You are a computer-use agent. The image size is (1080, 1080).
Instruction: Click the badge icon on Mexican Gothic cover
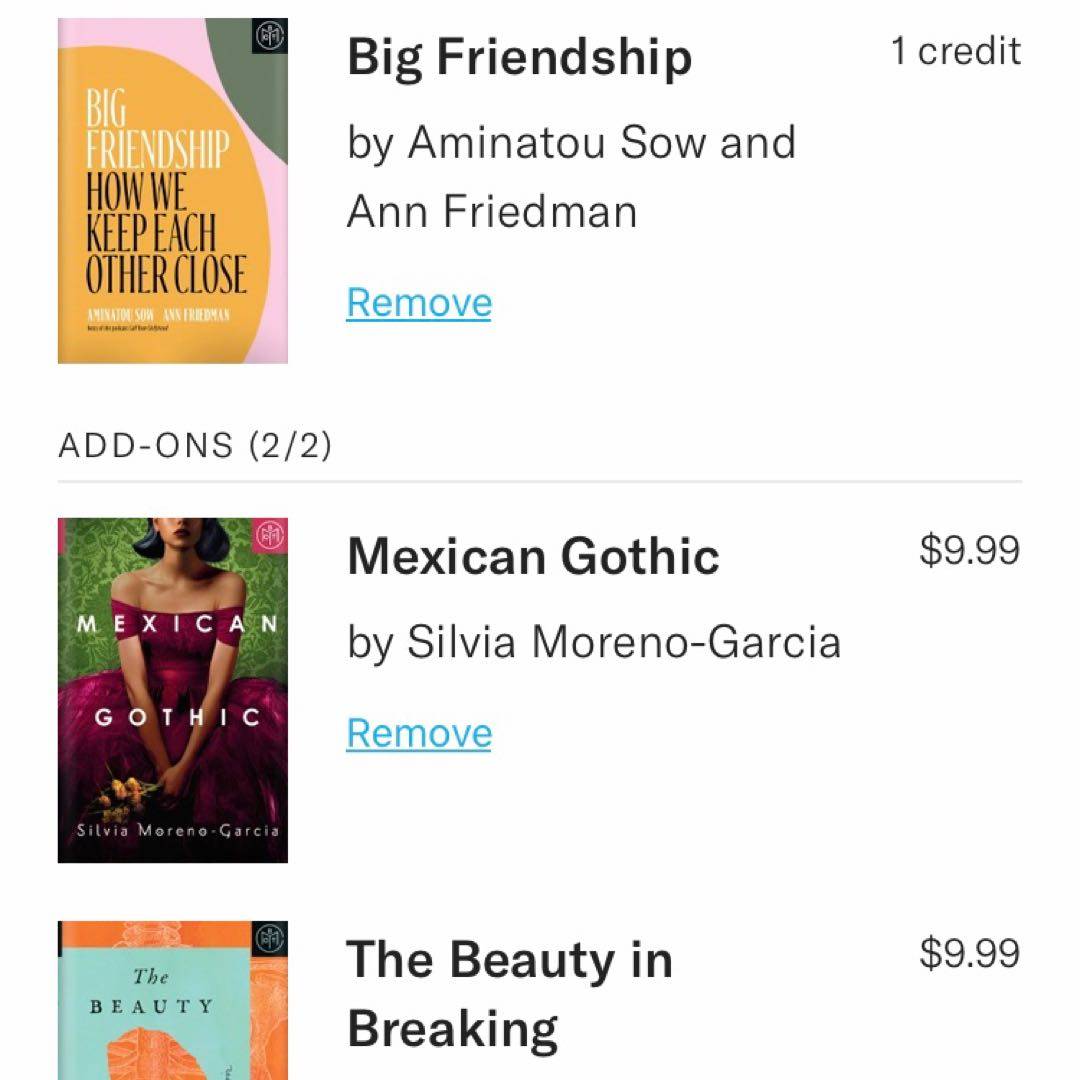tap(270, 536)
